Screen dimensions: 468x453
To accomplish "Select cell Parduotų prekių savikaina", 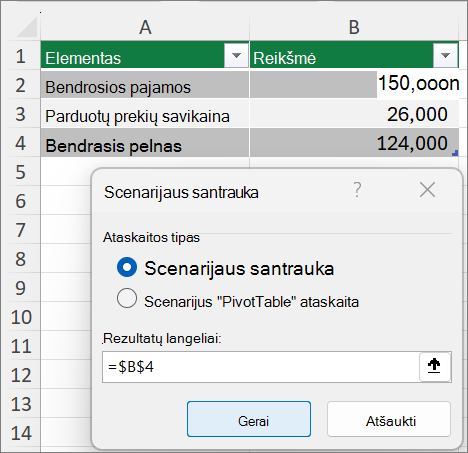I will click(145, 114).
